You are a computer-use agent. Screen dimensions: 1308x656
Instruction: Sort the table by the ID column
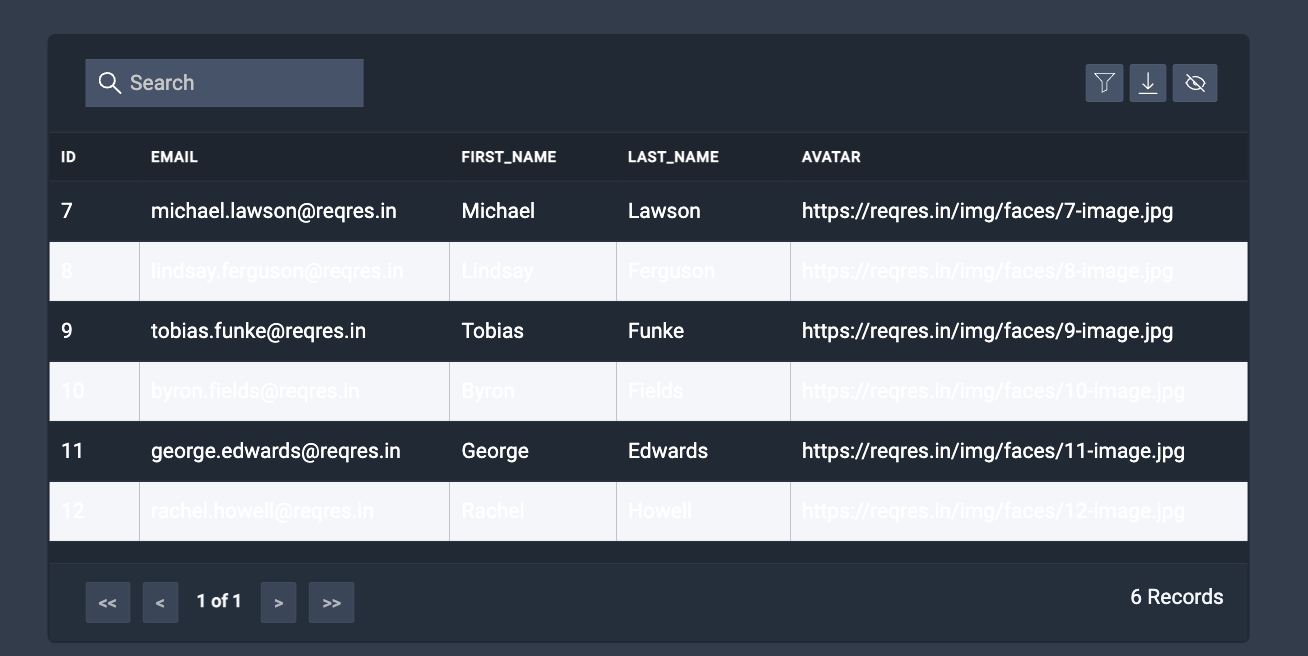pos(66,157)
